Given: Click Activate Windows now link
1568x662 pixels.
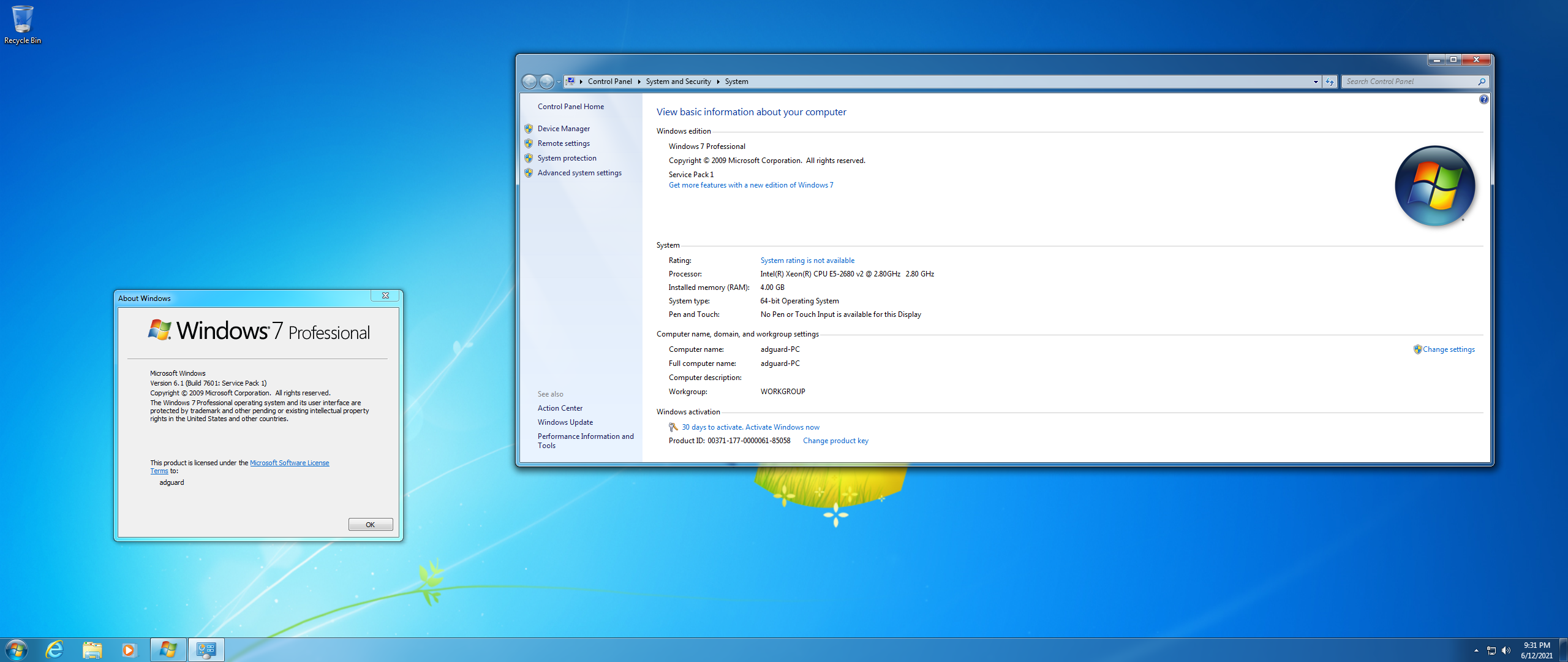Looking at the screenshot, I should click(782, 427).
